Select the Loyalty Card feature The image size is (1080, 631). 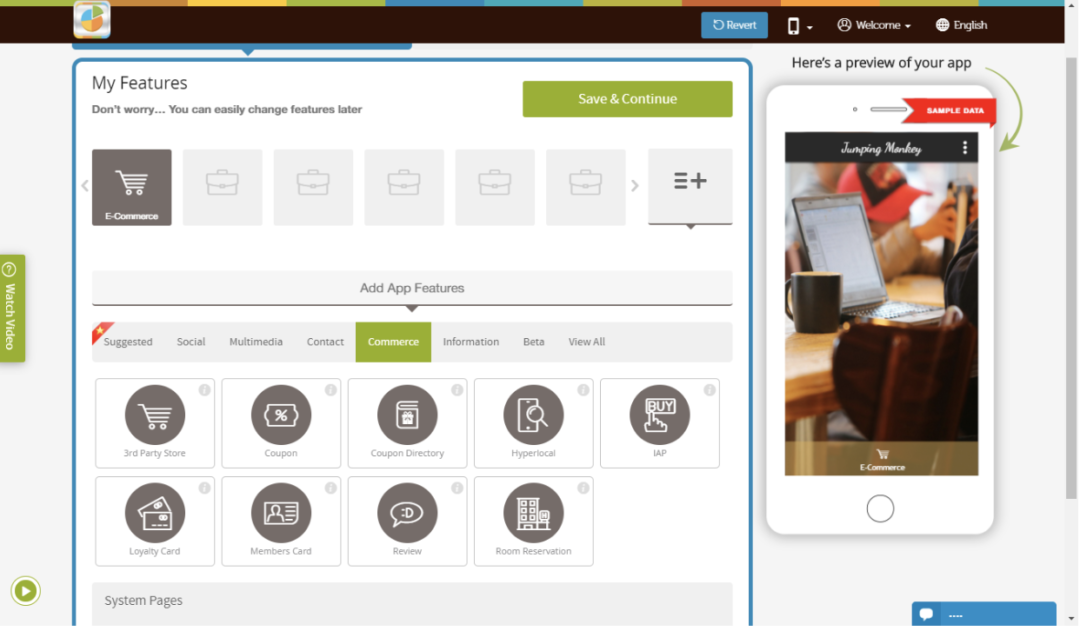click(x=154, y=520)
